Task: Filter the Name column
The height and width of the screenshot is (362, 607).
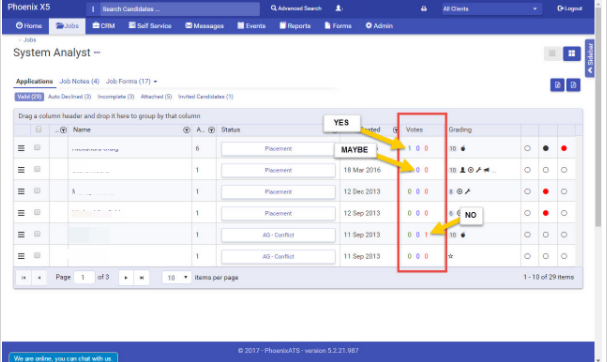Action: click(186, 130)
